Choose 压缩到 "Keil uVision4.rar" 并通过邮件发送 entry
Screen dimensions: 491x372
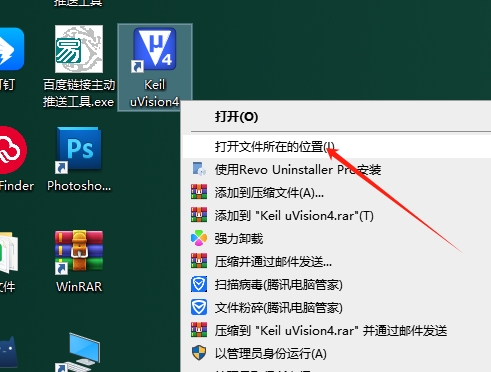(x=337, y=331)
